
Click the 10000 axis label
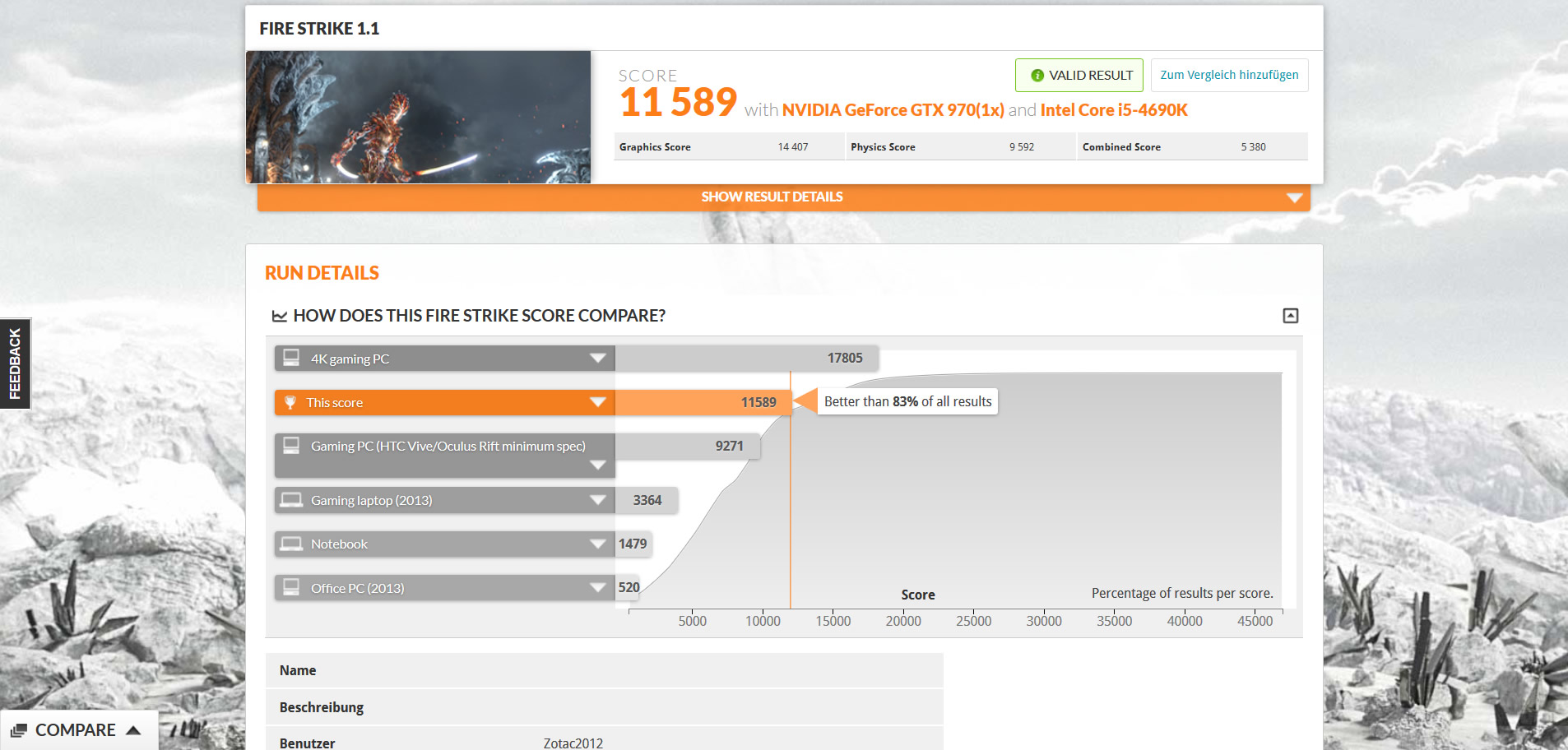(763, 621)
